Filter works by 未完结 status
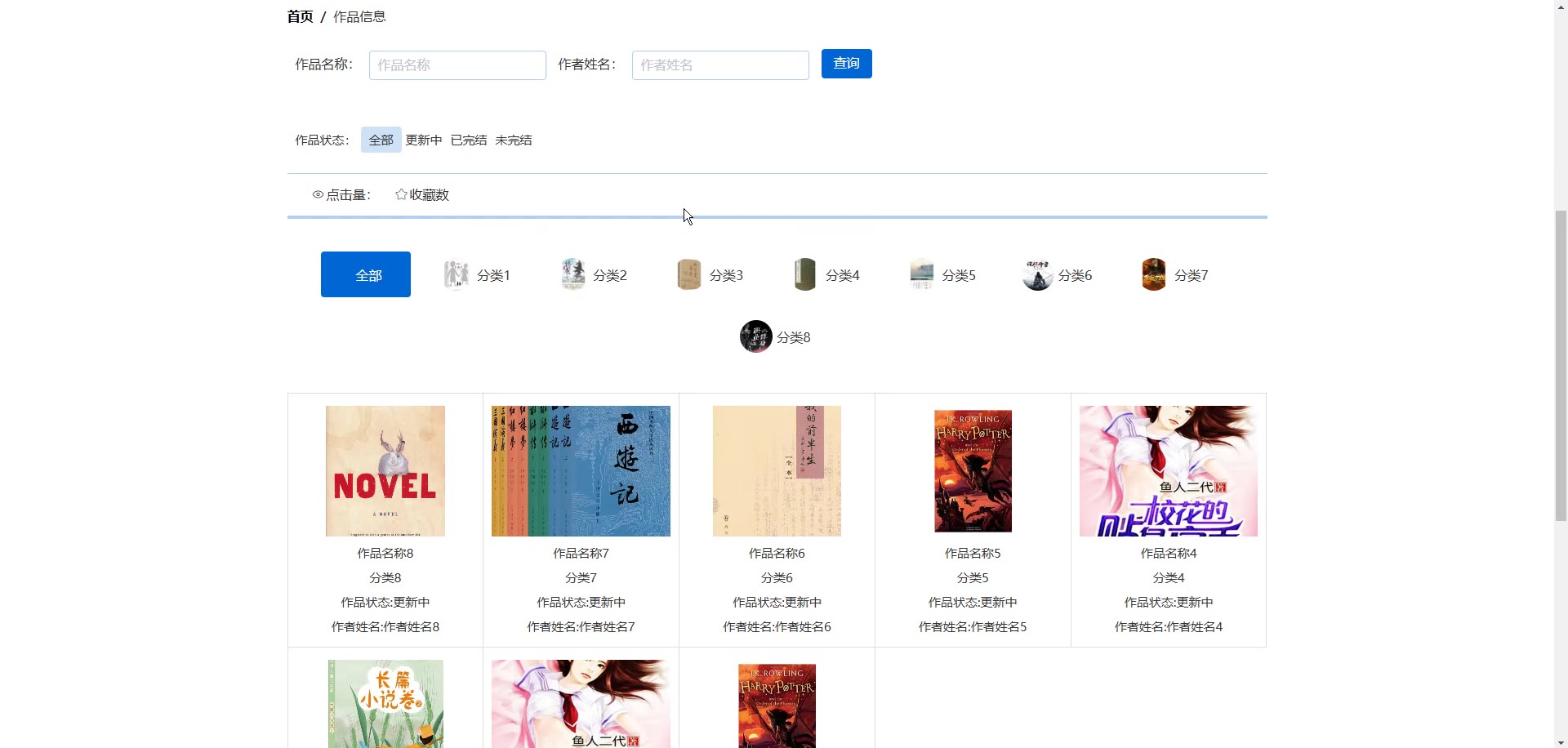1568x748 pixels. 514,140
